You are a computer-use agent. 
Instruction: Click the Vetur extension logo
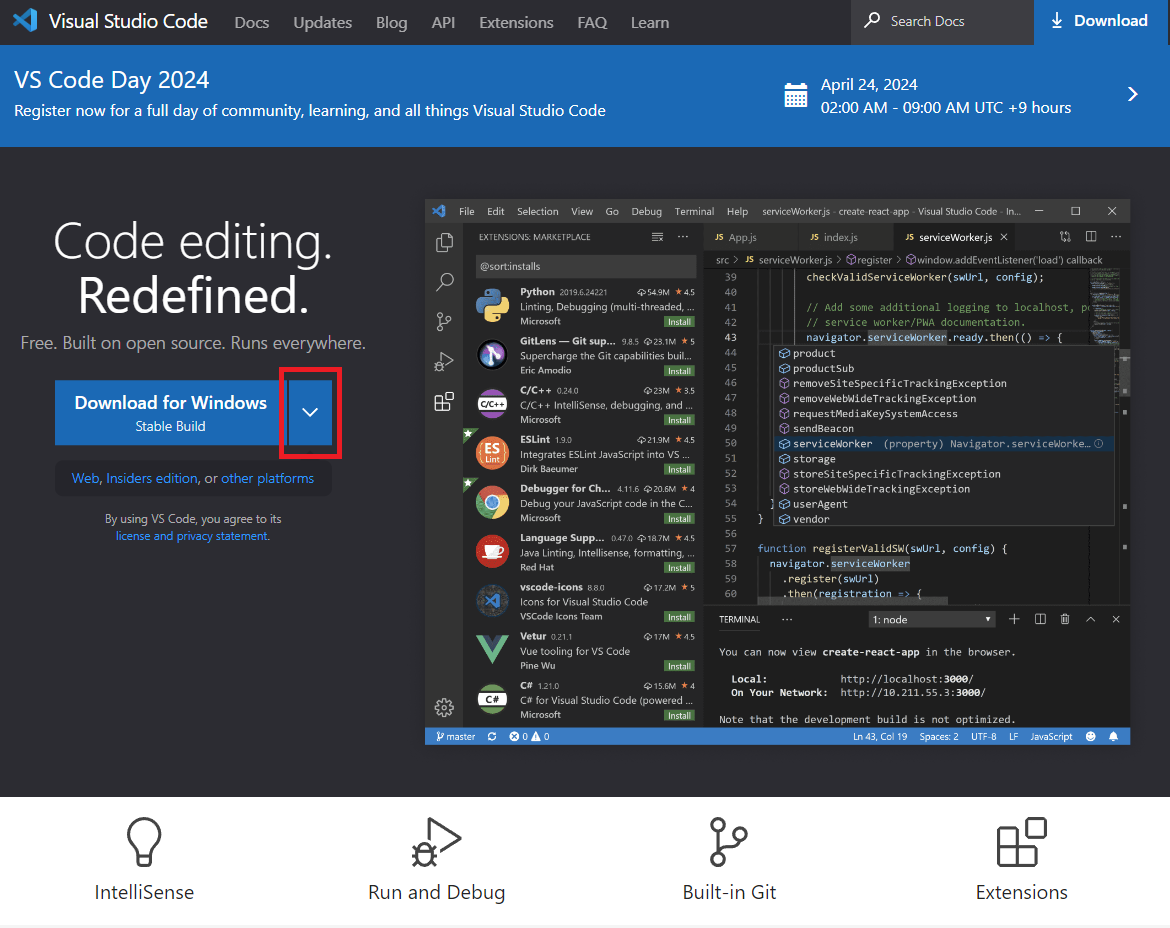(x=492, y=650)
